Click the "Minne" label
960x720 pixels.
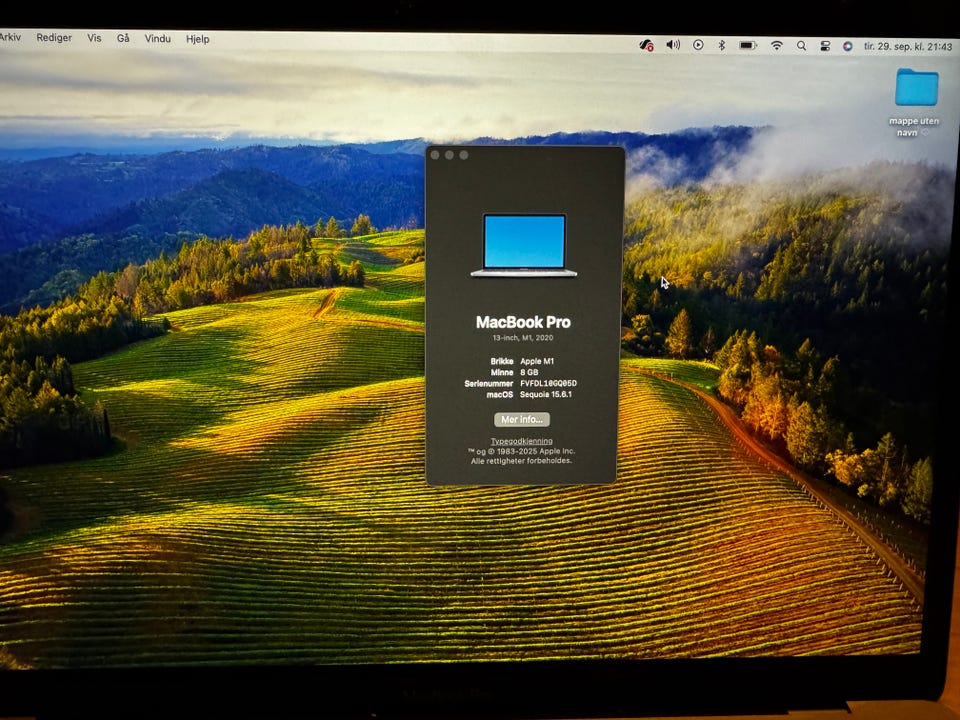tap(502, 372)
